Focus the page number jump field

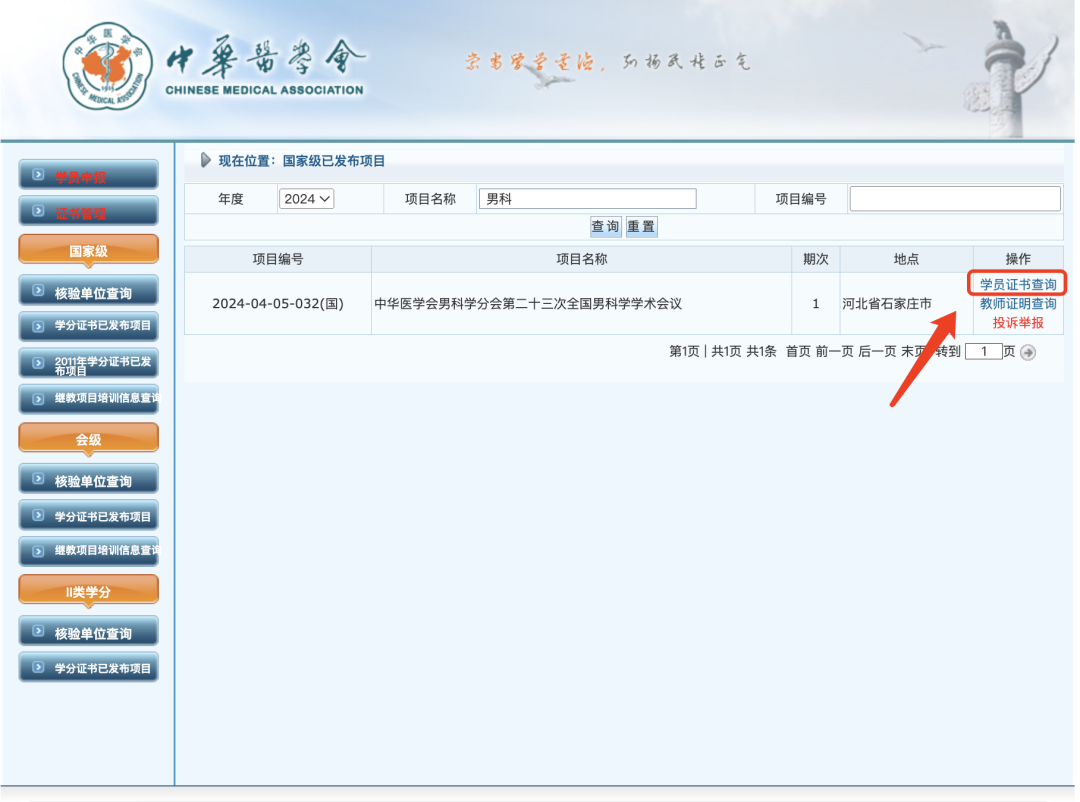tap(983, 351)
